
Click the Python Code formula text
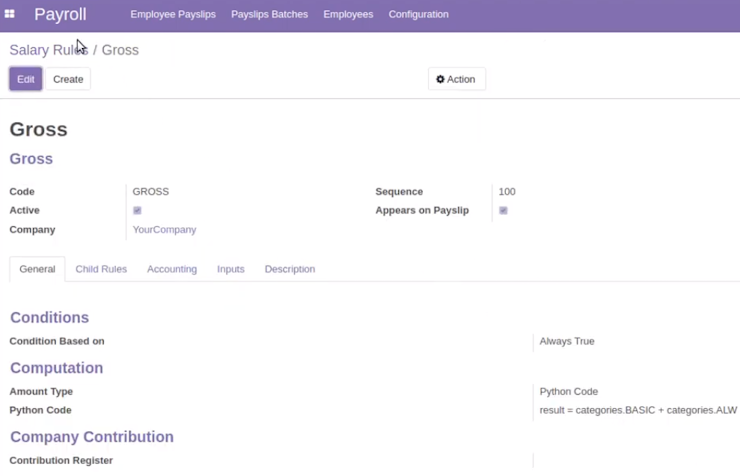[638, 410]
